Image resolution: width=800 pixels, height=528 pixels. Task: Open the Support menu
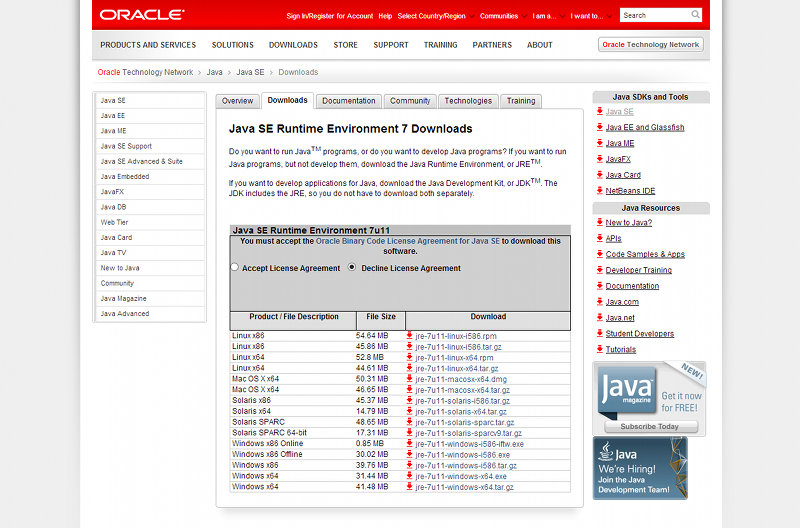pyautogui.click(x=391, y=45)
